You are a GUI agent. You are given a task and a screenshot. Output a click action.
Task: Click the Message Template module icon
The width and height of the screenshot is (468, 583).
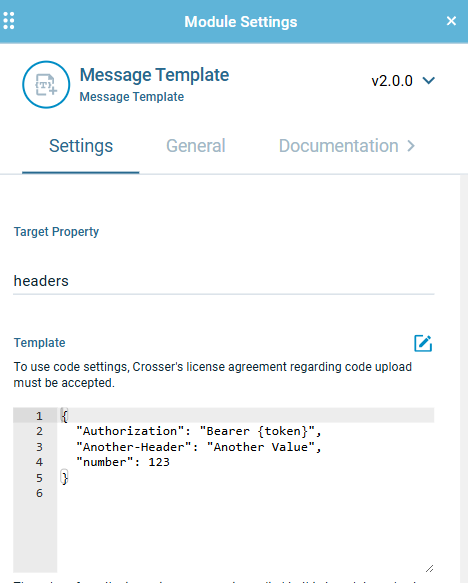click(x=46, y=85)
